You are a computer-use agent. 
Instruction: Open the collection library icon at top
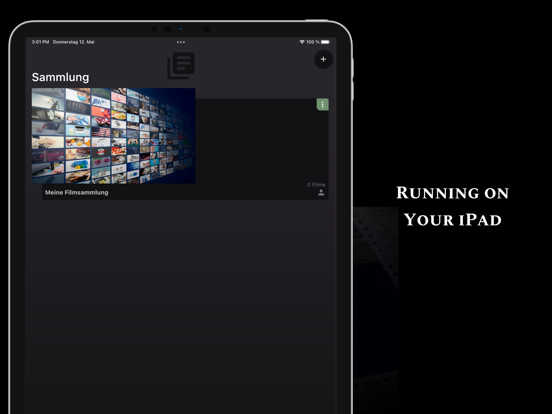pyautogui.click(x=181, y=65)
